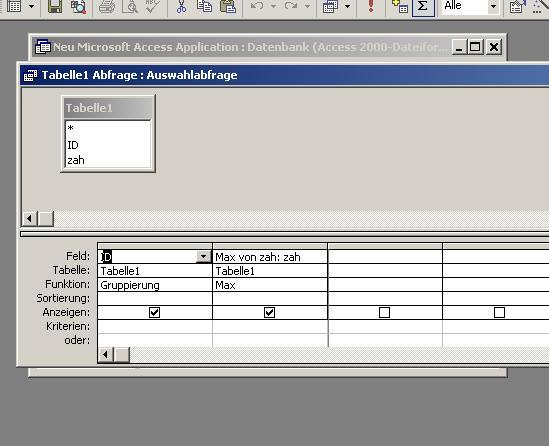Image resolution: width=549 pixels, height=446 pixels.
Task: Click the Show Table icon
Action: click(x=400, y=6)
